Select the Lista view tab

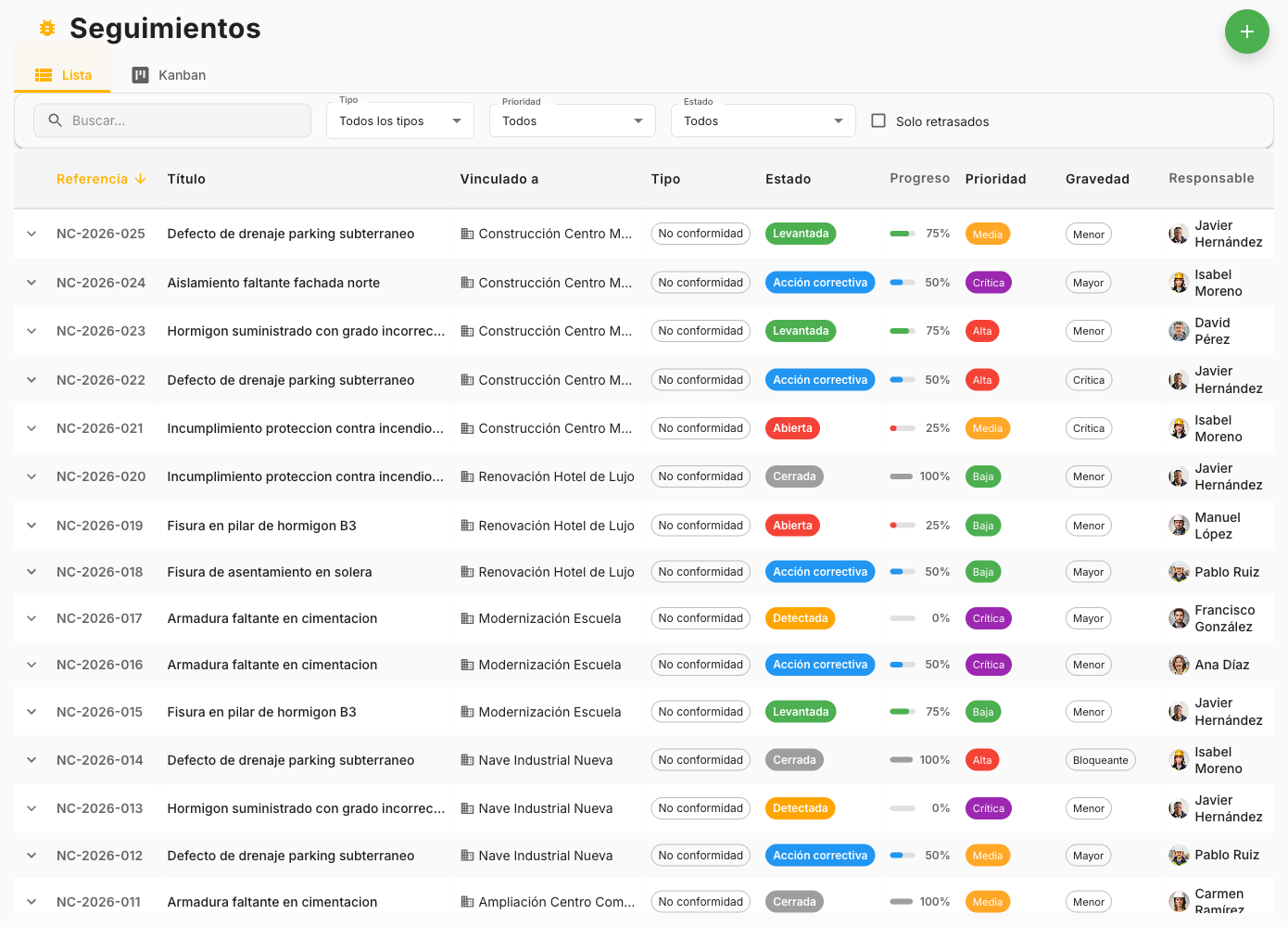click(x=63, y=75)
